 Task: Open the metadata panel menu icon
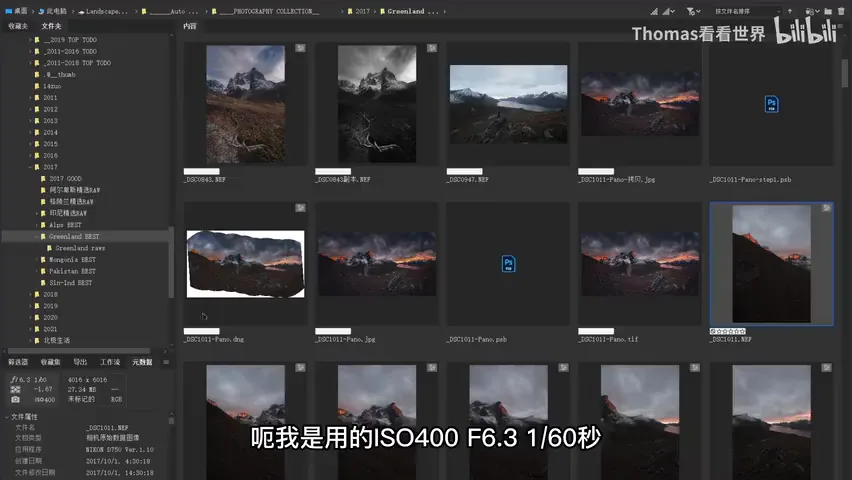(166, 362)
